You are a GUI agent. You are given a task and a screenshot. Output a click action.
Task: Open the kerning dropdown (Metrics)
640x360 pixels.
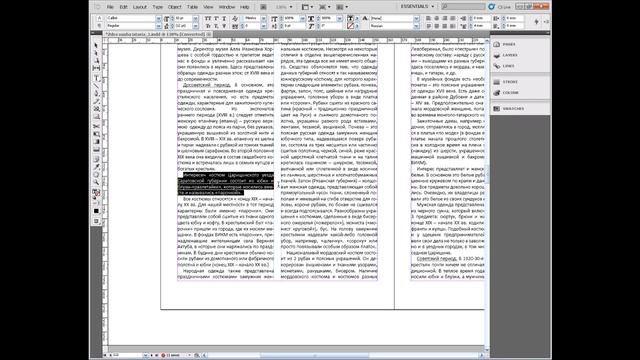(264, 18)
